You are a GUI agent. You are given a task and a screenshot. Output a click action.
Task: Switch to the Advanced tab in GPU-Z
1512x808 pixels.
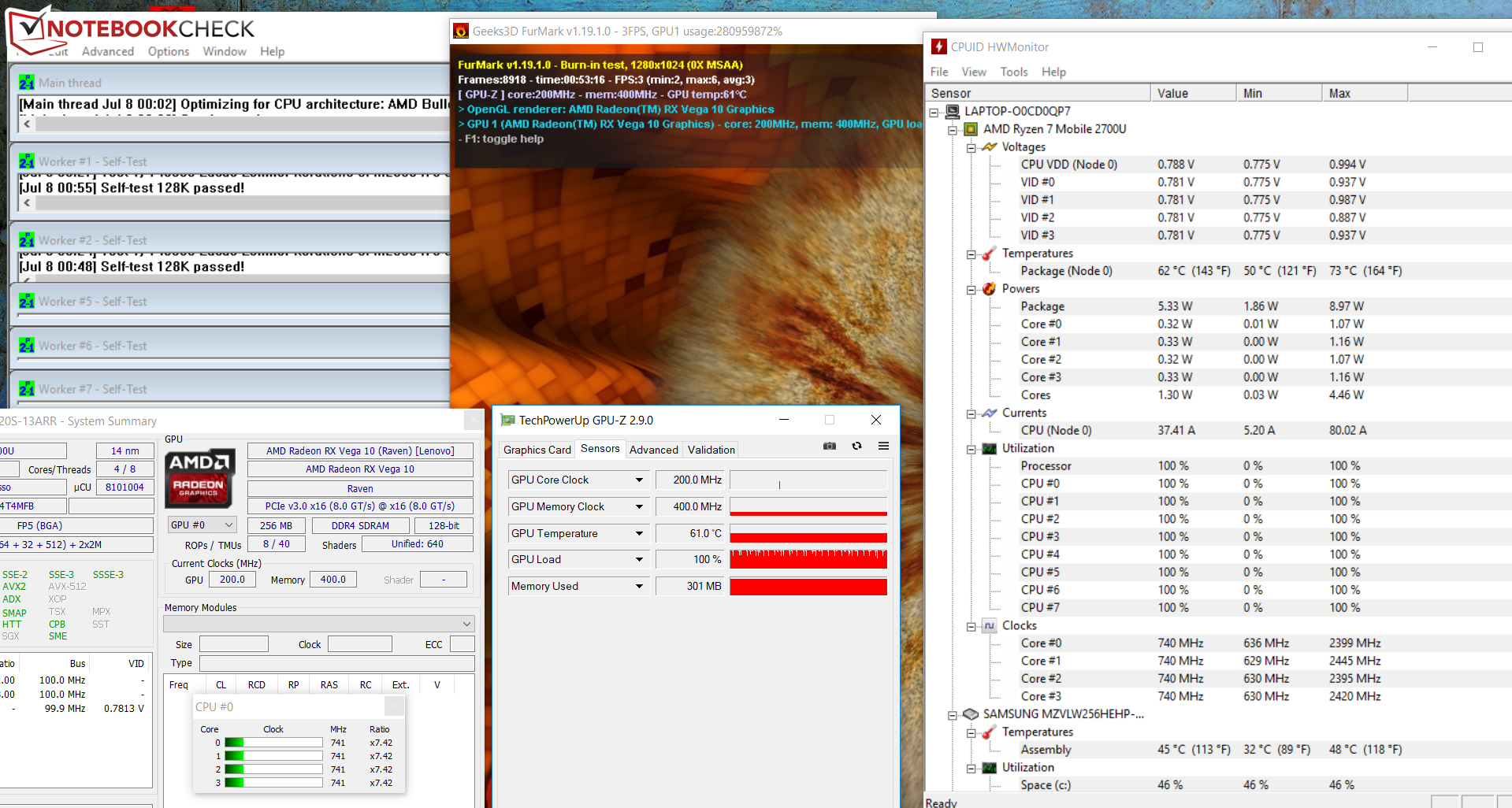point(654,450)
